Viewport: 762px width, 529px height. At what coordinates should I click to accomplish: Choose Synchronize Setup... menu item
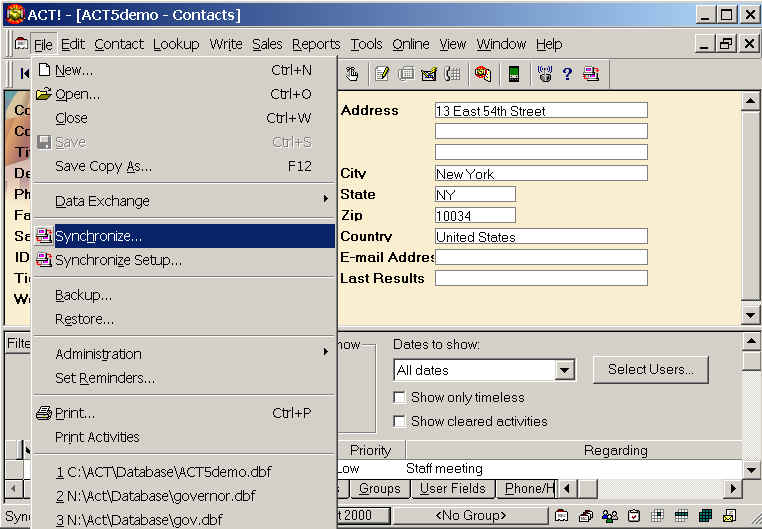pos(184,260)
